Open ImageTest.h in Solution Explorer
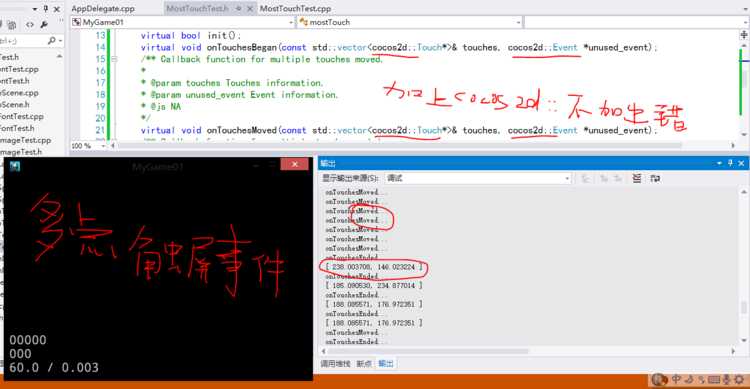The height and width of the screenshot is (389, 750). point(21,152)
